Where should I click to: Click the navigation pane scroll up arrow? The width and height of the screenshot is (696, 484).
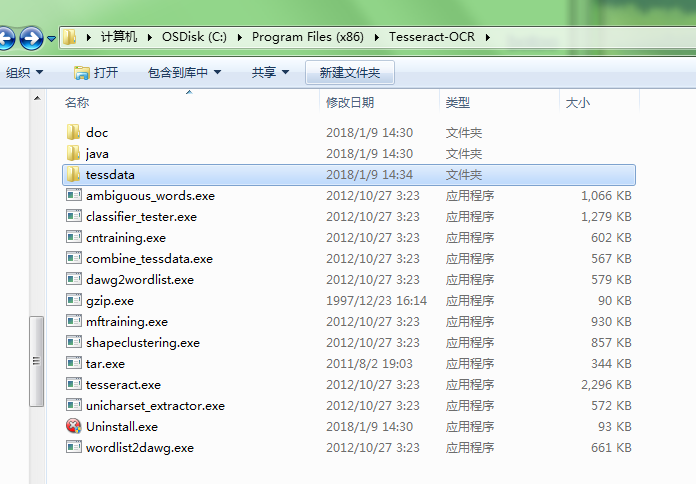(x=37, y=98)
